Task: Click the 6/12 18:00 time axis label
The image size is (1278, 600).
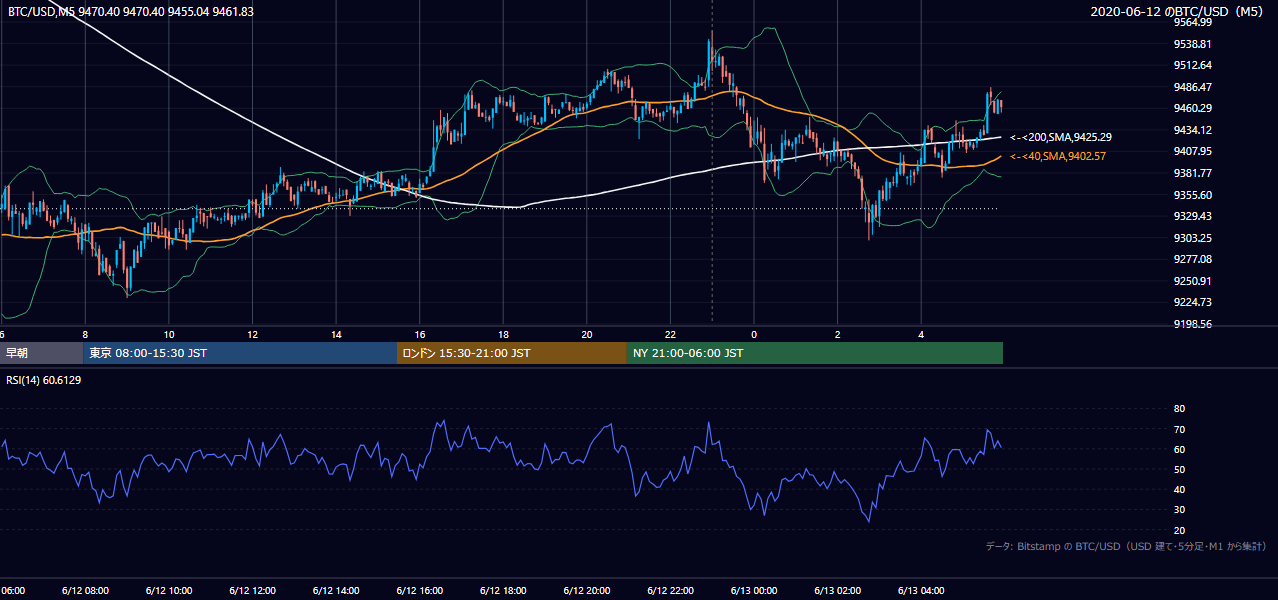Action: click(503, 590)
